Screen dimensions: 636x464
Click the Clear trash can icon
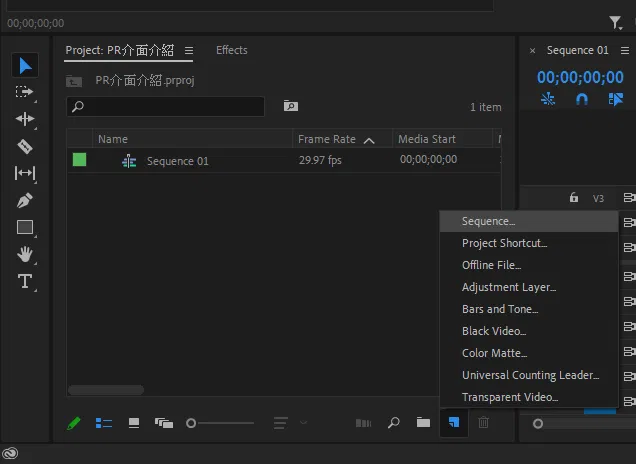coord(483,423)
